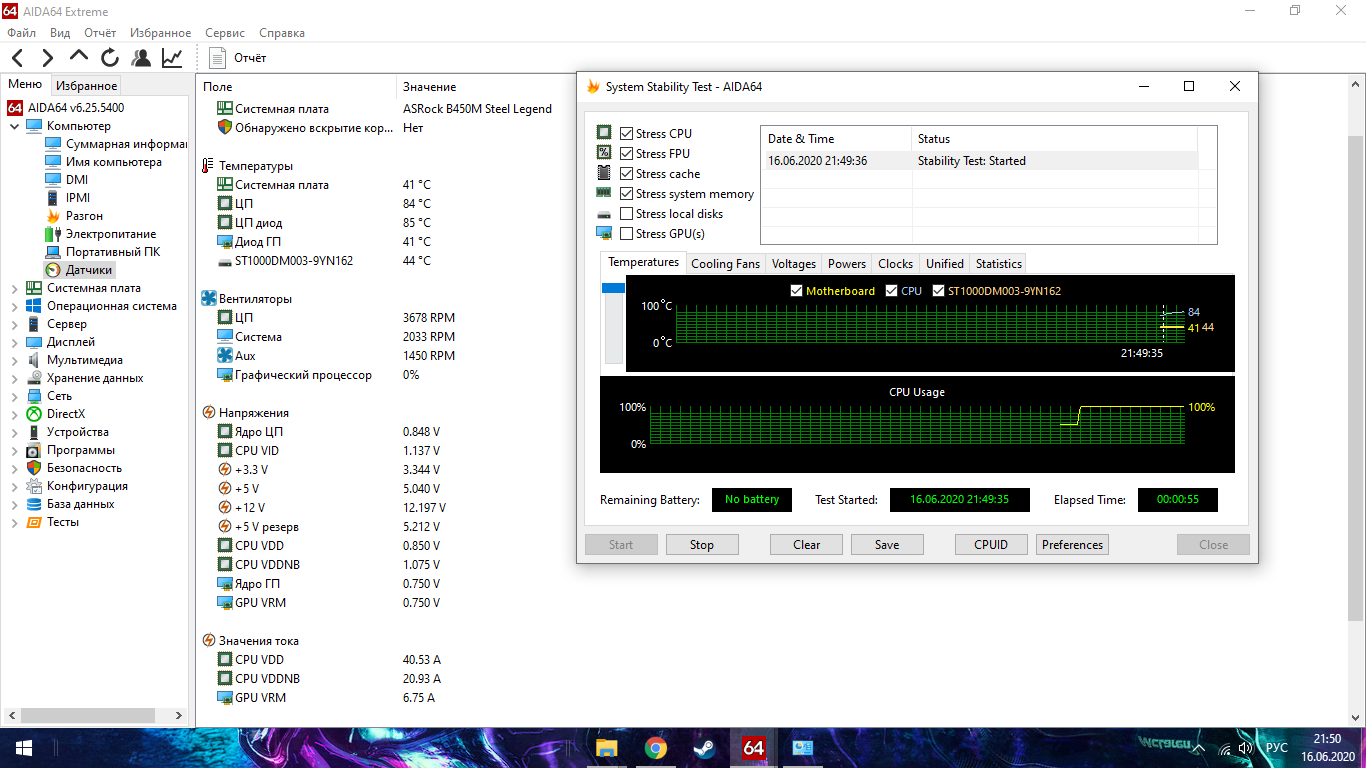Uncheck the Stress CPU checkbox

coord(626,134)
